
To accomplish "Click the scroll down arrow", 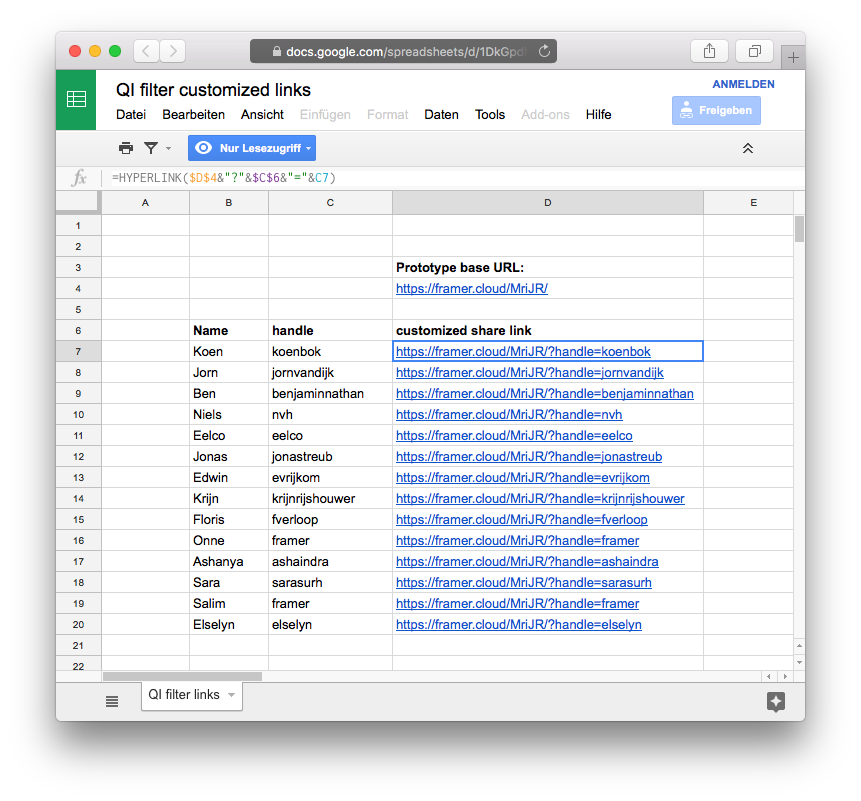I will pyautogui.click(x=800, y=663).
